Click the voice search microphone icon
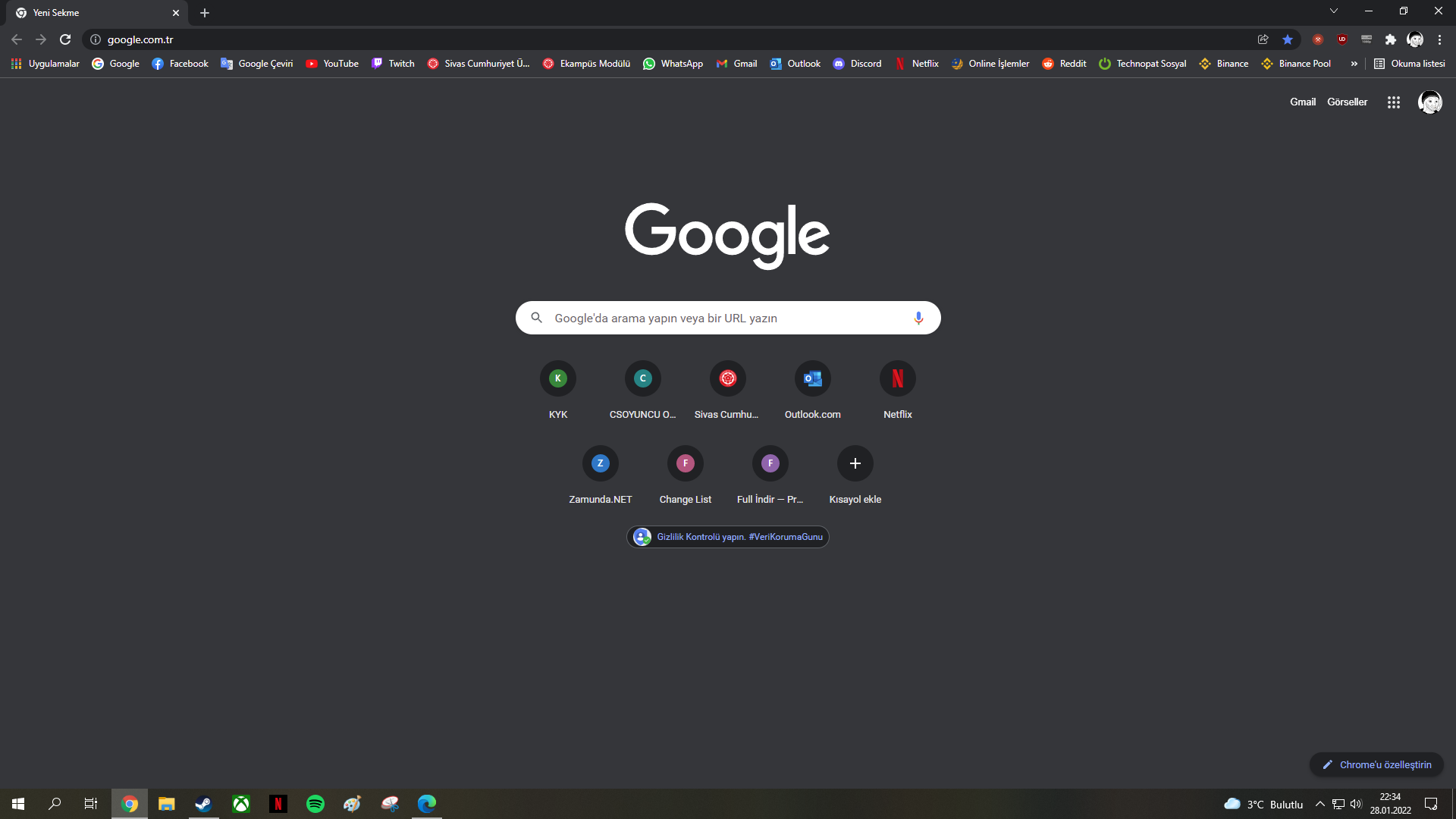The image size is (1456, 819). pyautogui.click(x=918, y=318)
